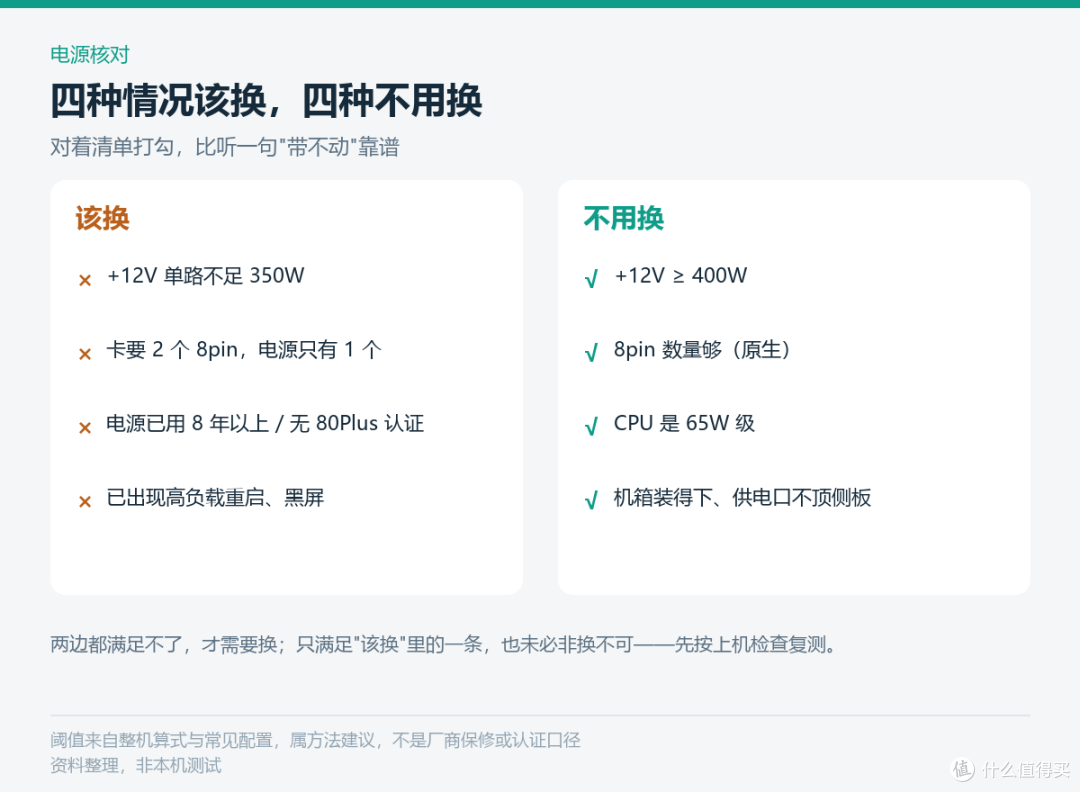Click the check mark beside +12V ≥ 400W
Screen dimensions: 1080x792
coord(591,279)
